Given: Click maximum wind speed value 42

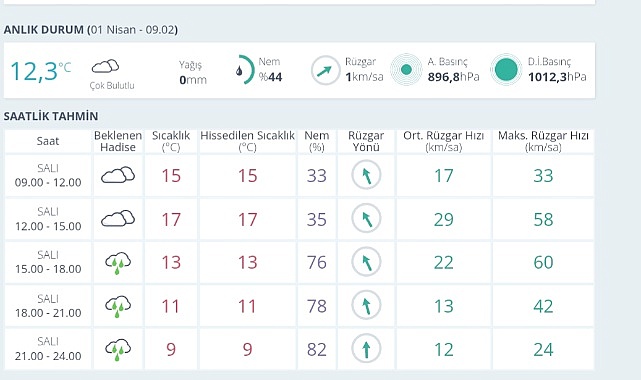Looking at the screenshot, I should click(x=543, y=306).
